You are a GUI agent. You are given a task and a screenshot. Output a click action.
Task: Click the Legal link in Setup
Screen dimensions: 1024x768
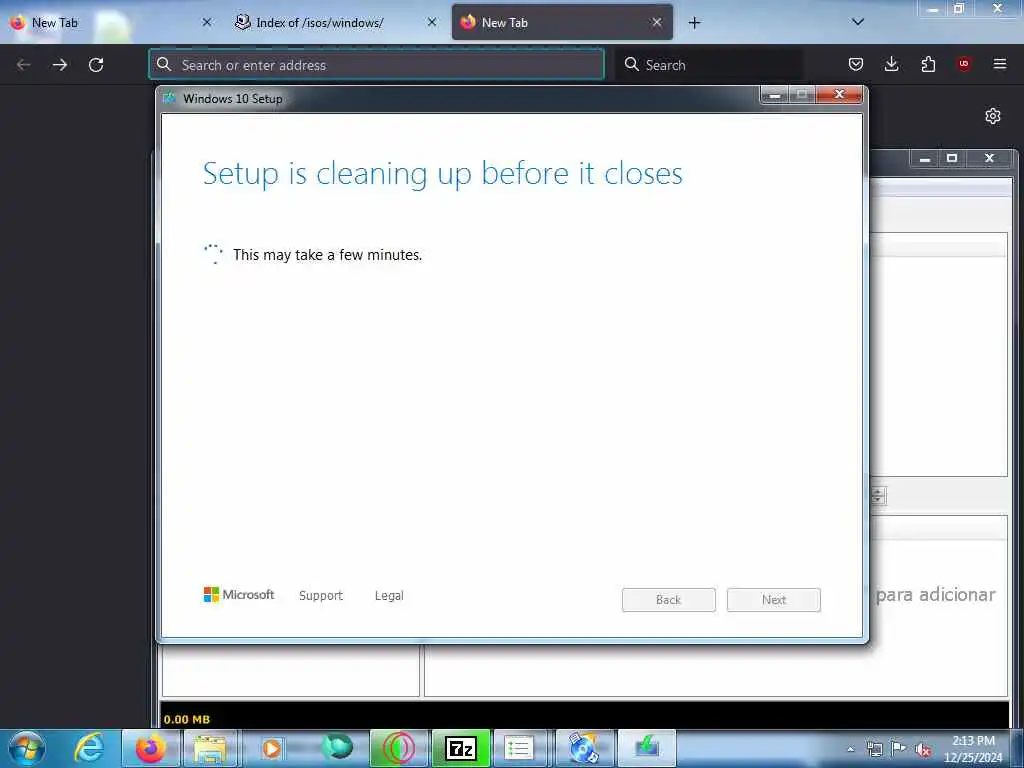(389, 596)
